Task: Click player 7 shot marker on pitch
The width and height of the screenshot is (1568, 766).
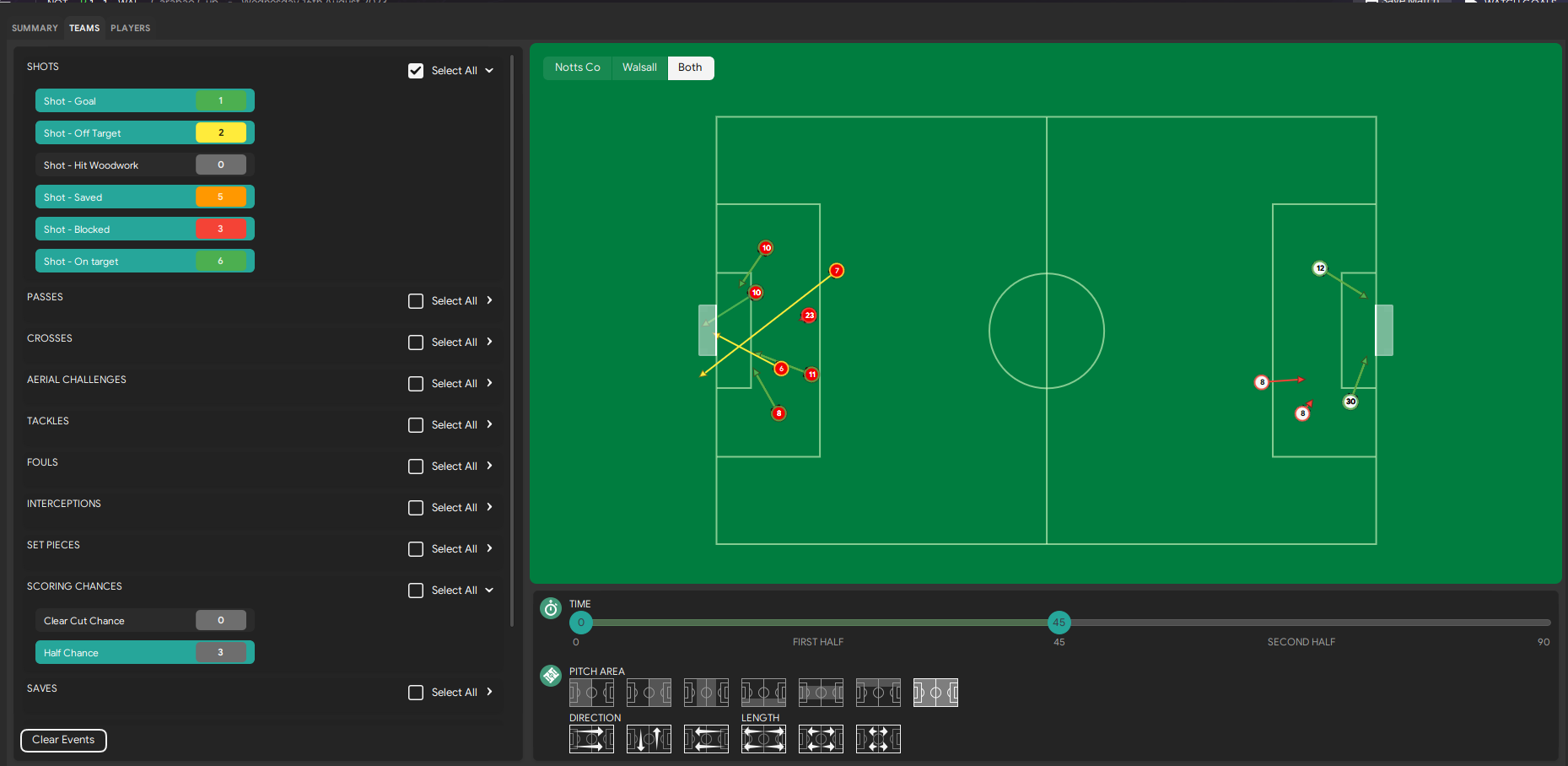Action: (837, 271)
